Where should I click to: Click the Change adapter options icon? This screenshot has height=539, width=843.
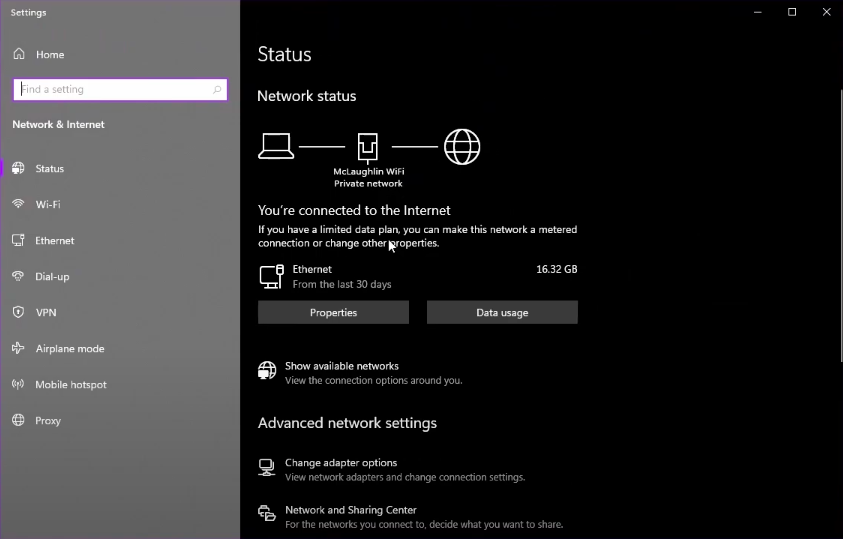coord(267,467)
